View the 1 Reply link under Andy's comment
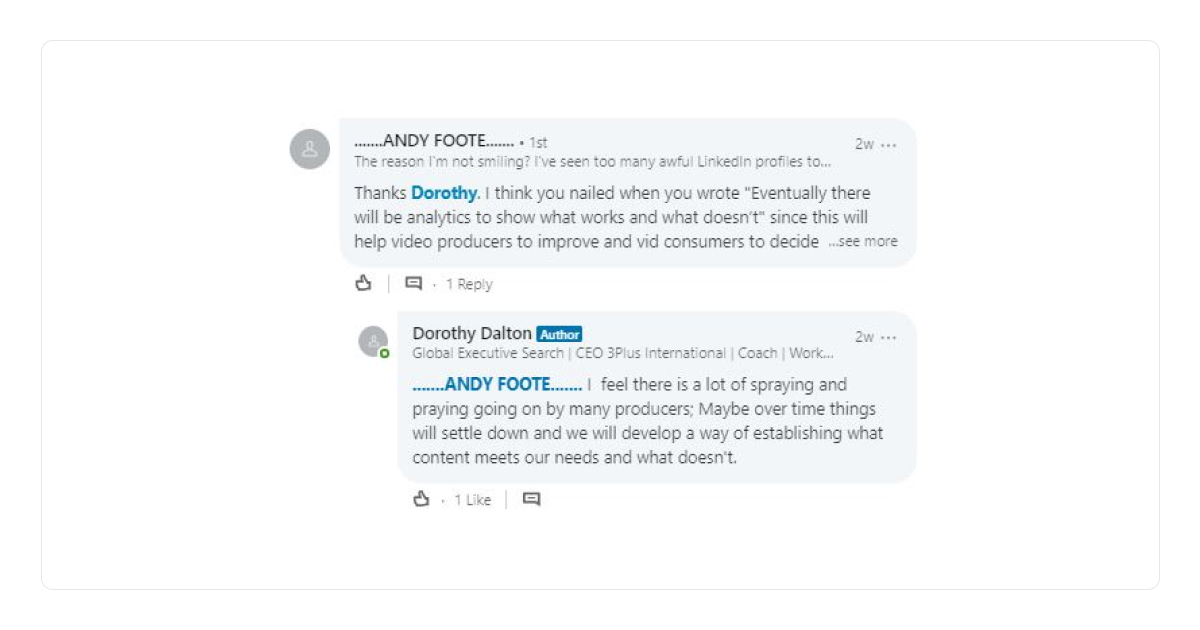The image size is (1200, 630). pyautogui.click(x=467, y=283)
